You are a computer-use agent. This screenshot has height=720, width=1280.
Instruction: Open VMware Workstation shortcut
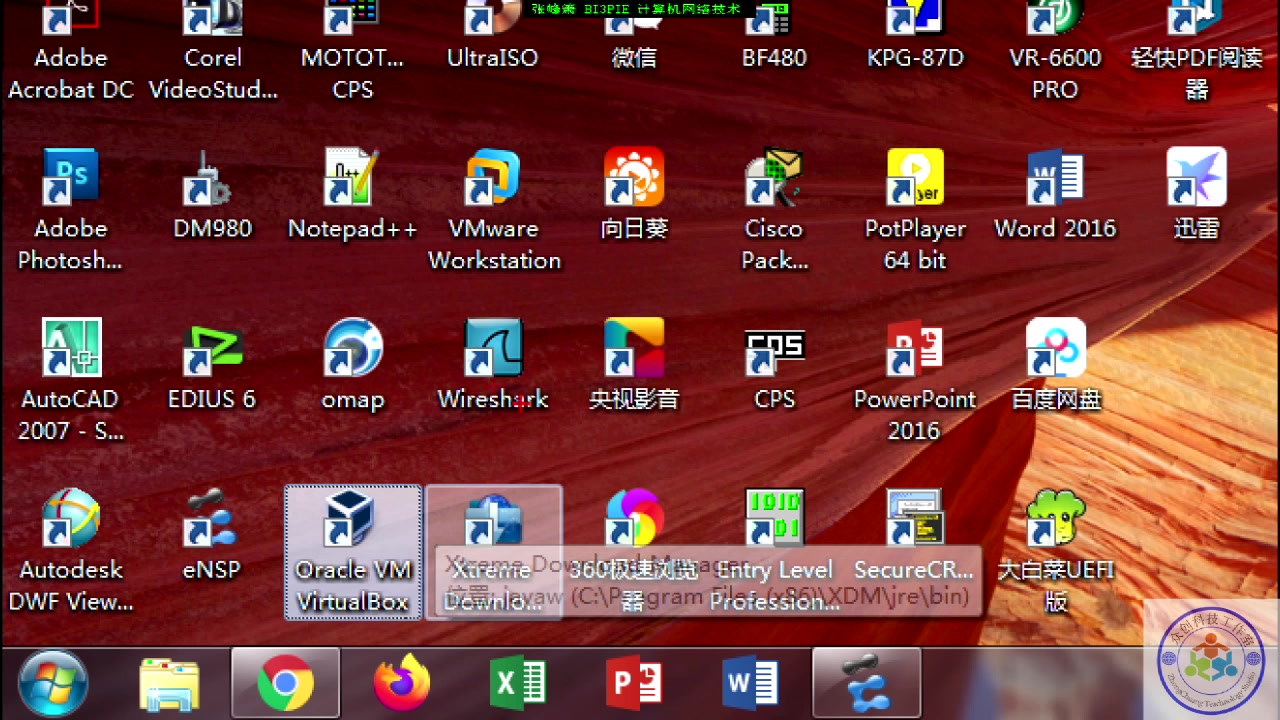(x=494, y=210)
